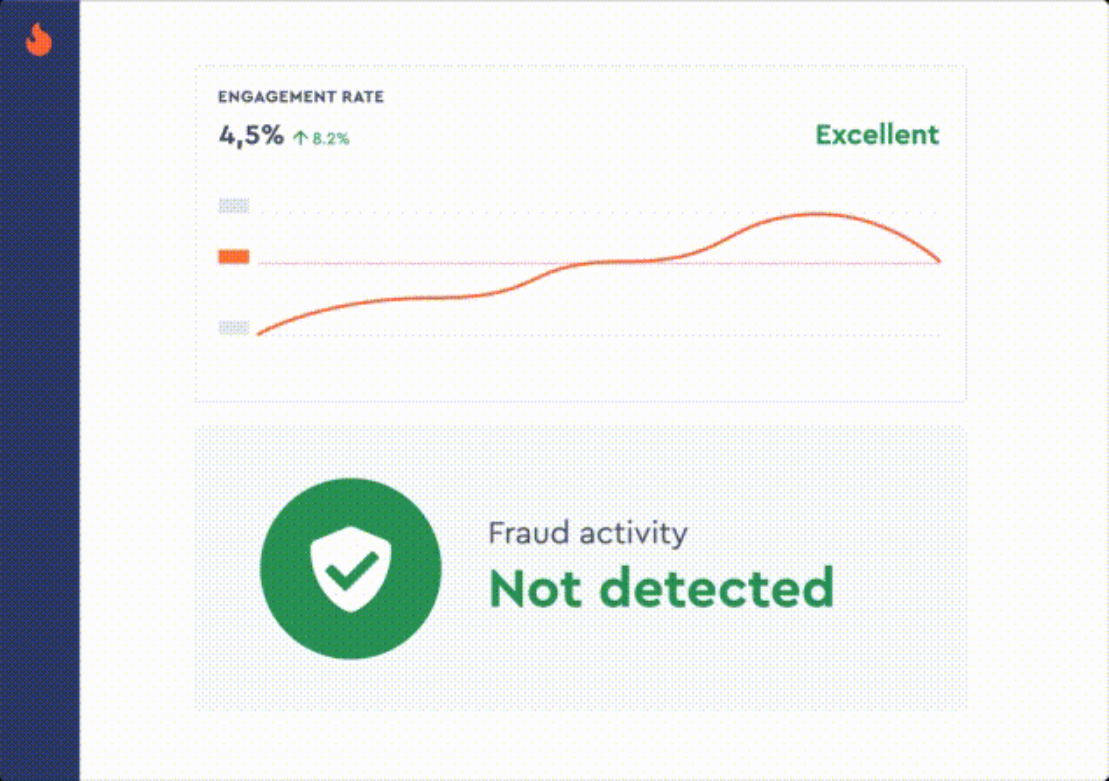
Task: Click the starting point of the orange curve
Action: [258, 334]
